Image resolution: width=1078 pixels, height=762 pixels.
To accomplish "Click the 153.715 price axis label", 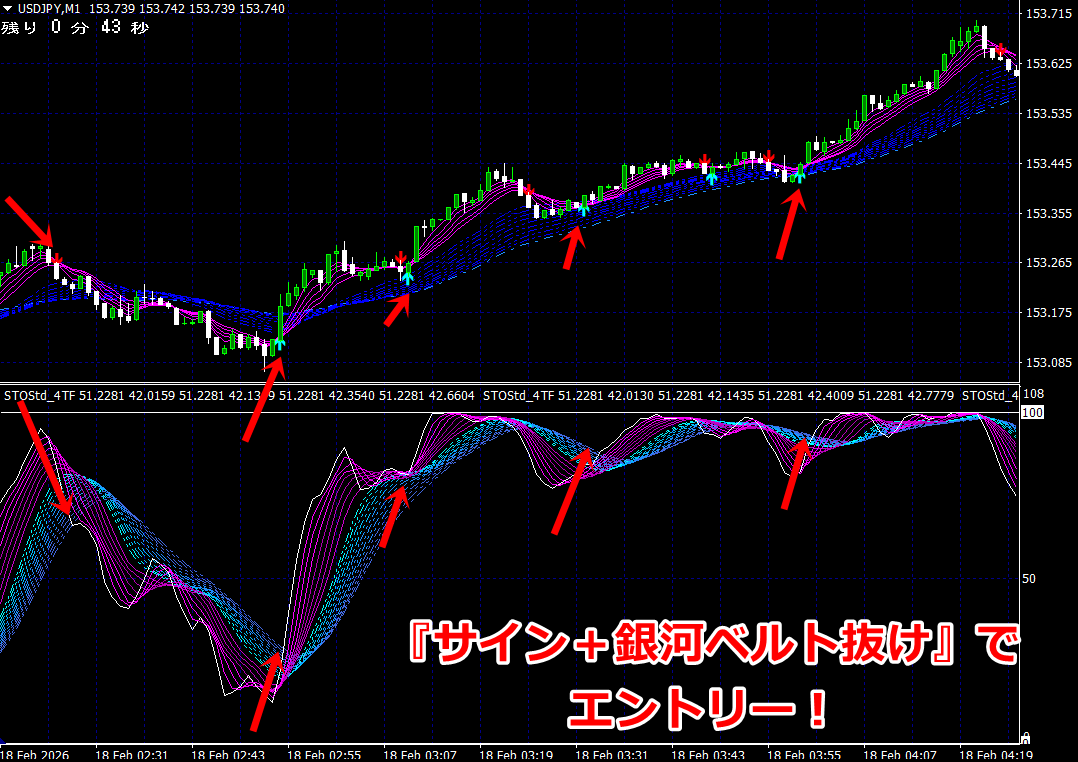I will (x=1048, y=14).
